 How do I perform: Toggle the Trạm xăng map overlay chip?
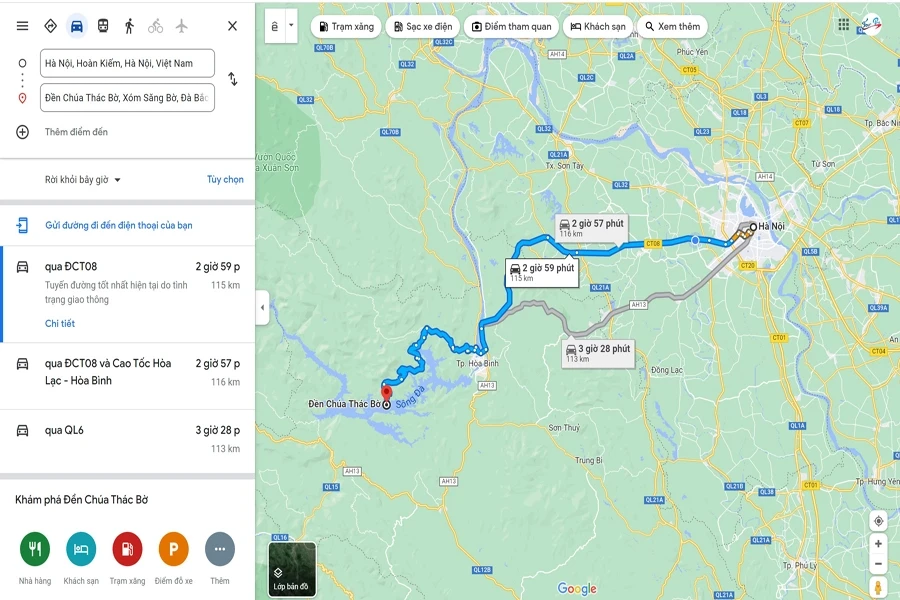pos(345,26)
